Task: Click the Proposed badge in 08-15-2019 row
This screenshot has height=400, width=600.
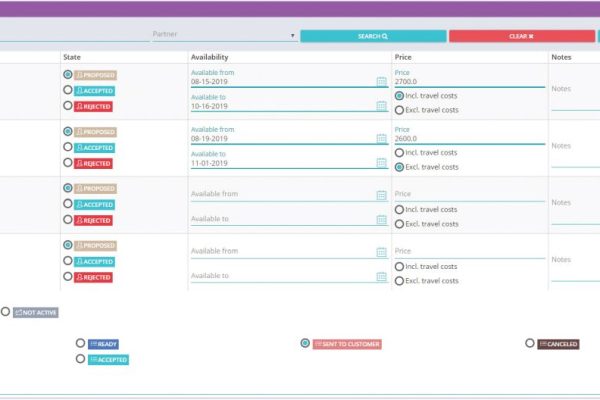Action: [x=95, y=75]
